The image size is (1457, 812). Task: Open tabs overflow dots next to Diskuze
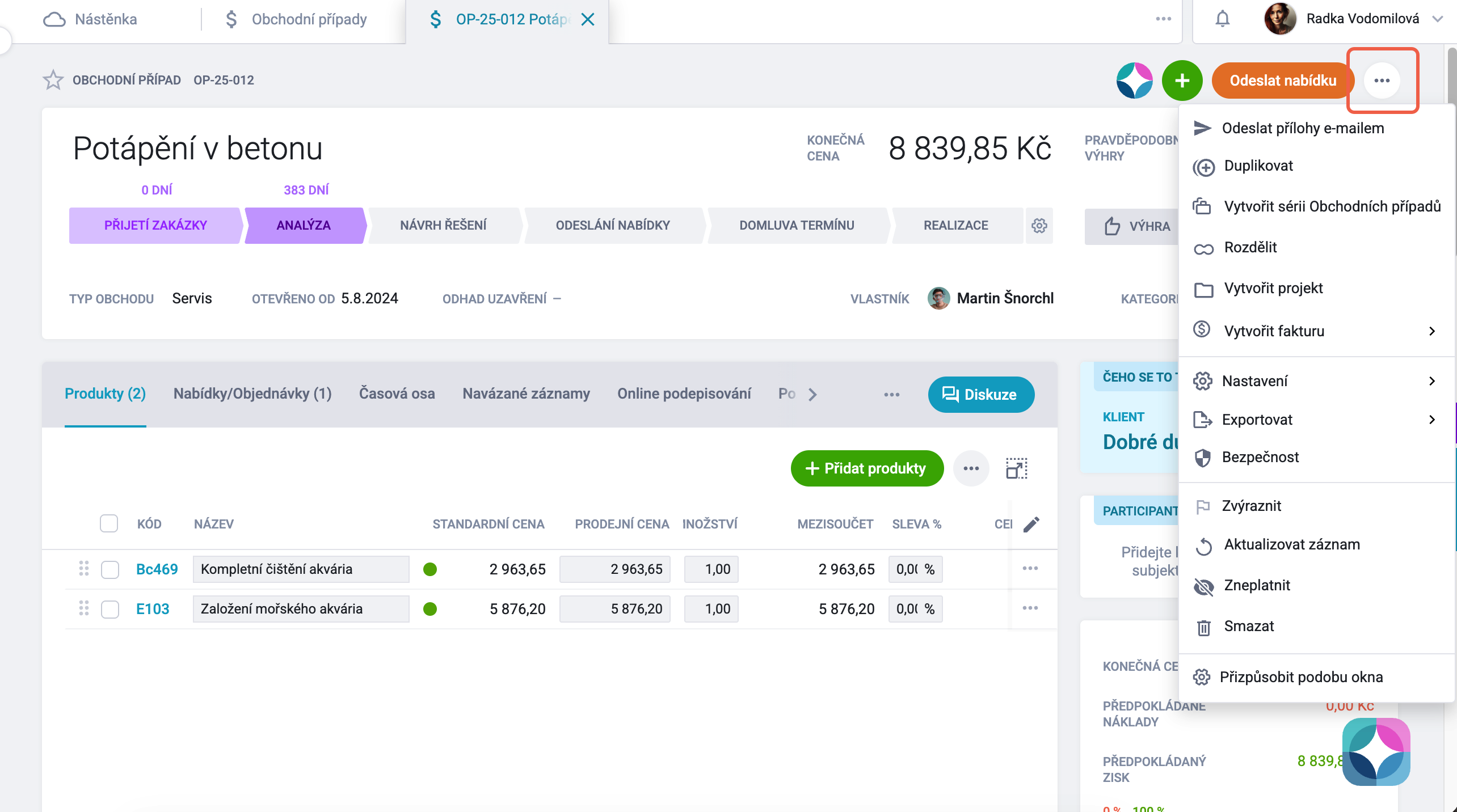coord(892,395)
